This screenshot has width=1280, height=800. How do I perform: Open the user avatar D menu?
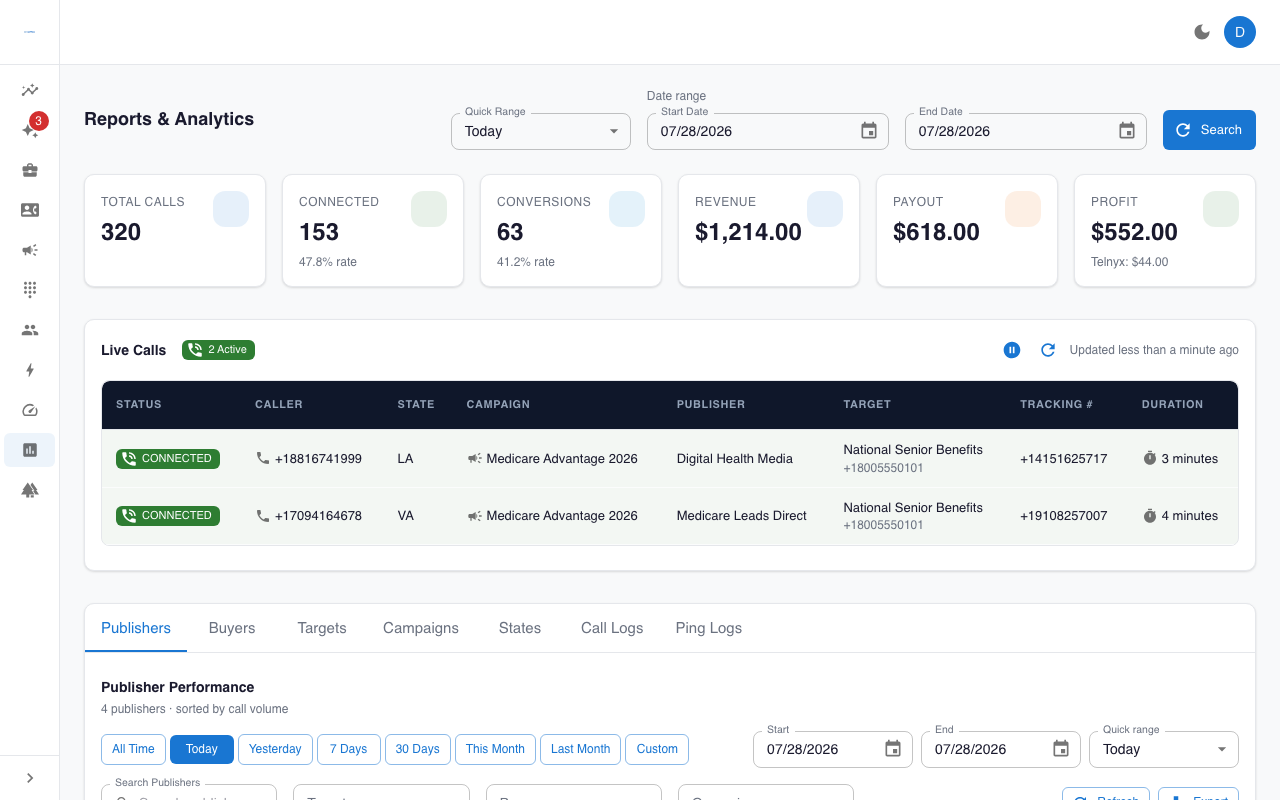point(1240,32)
